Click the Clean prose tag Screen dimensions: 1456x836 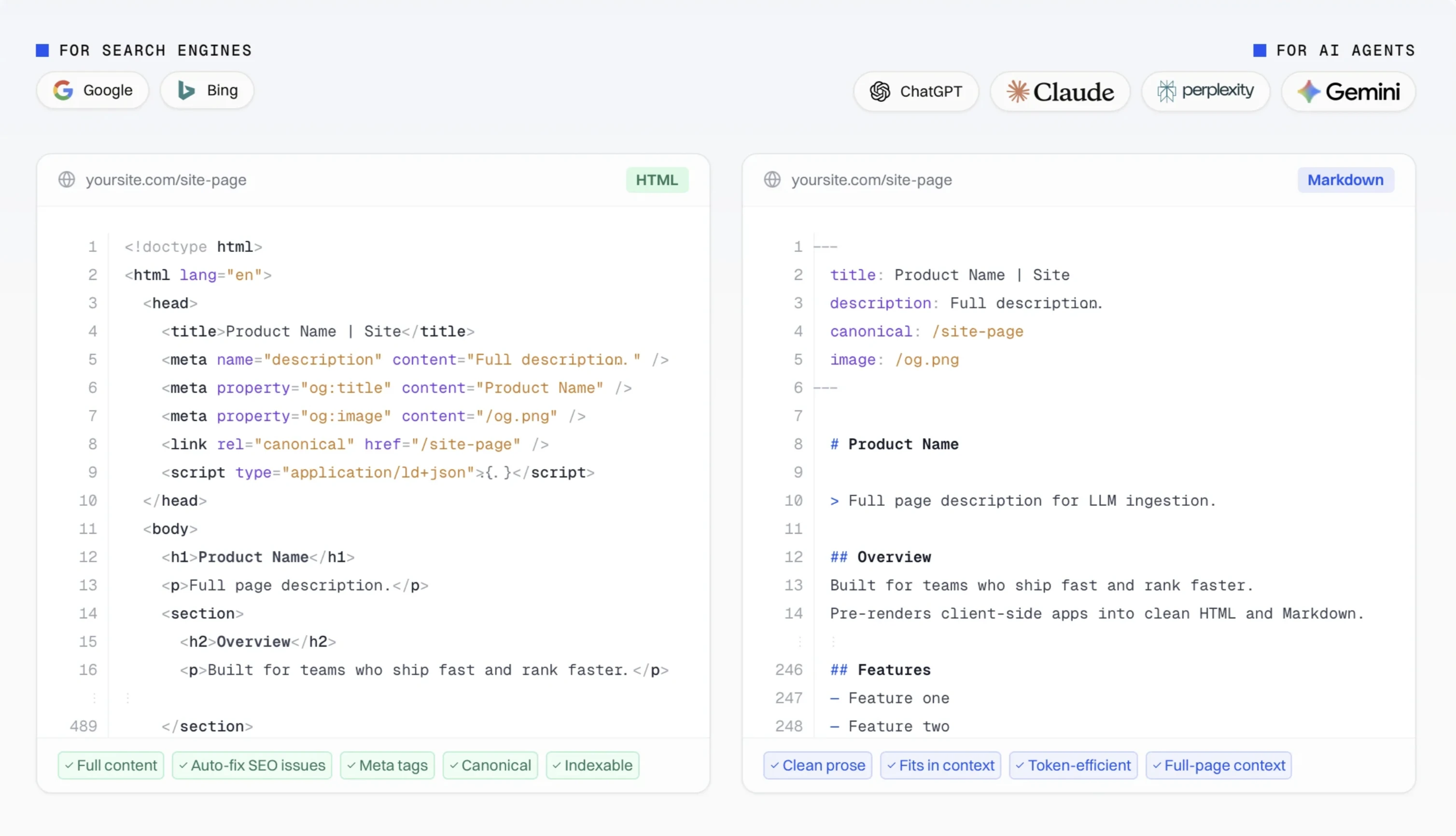818,766
